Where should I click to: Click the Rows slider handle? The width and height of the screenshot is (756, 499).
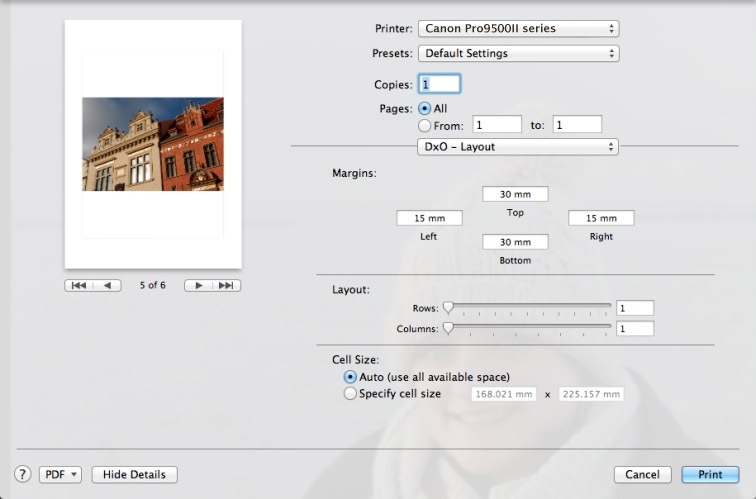point(448,307)
